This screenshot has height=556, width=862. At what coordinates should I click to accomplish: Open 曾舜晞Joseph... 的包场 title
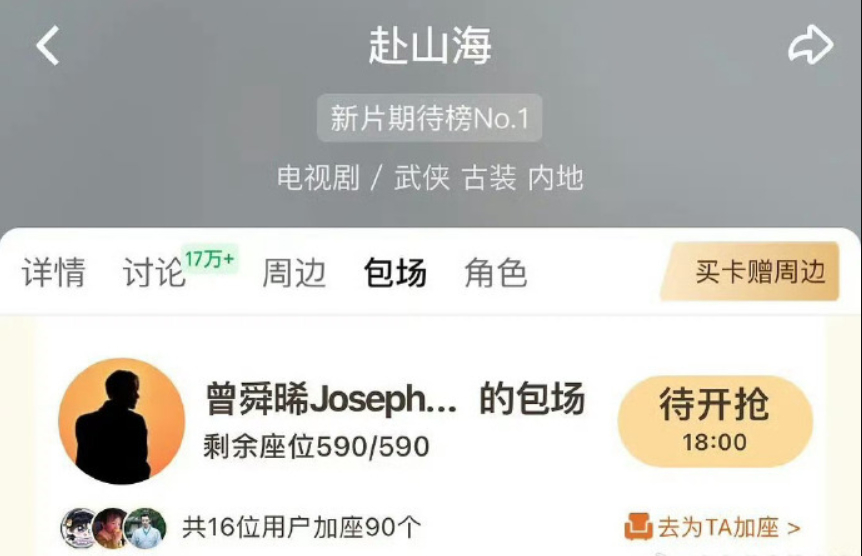point(395,399)
